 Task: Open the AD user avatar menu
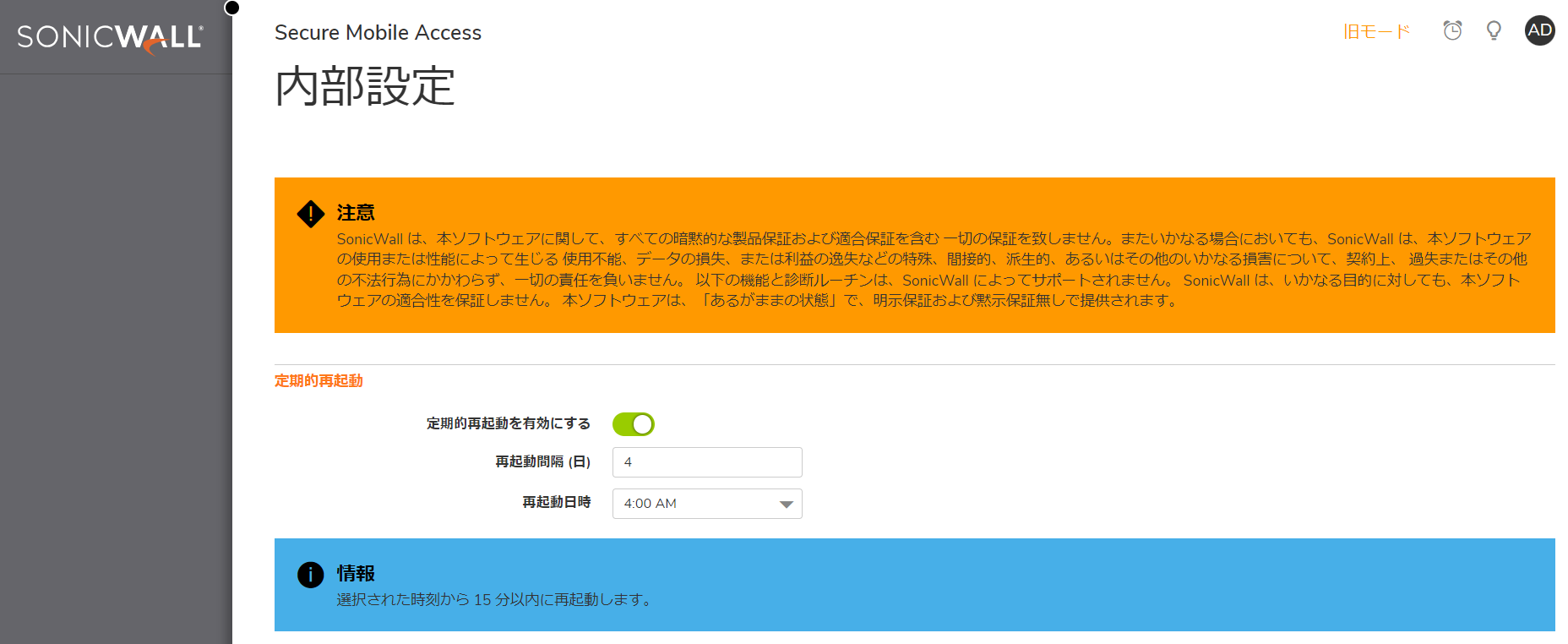[1539, 30]
